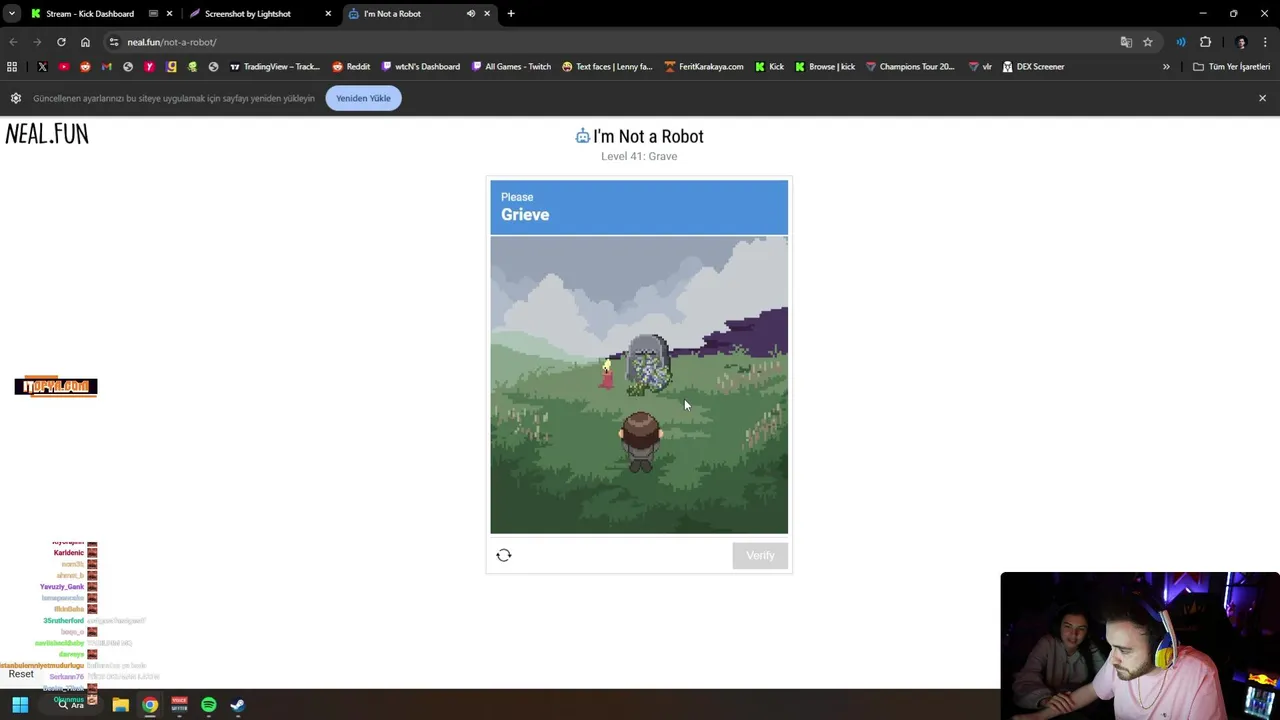Close the Screenshot by Lightshot tab
This screenshot has width=1280, height=720.
328,14
